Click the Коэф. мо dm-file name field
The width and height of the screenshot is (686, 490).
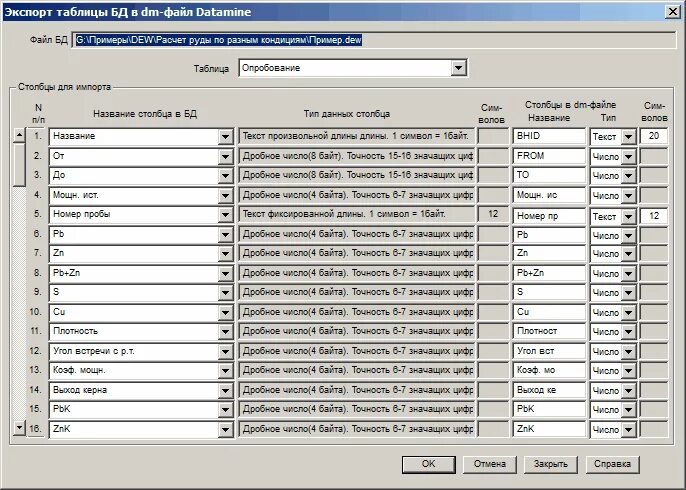coord(549,370)
